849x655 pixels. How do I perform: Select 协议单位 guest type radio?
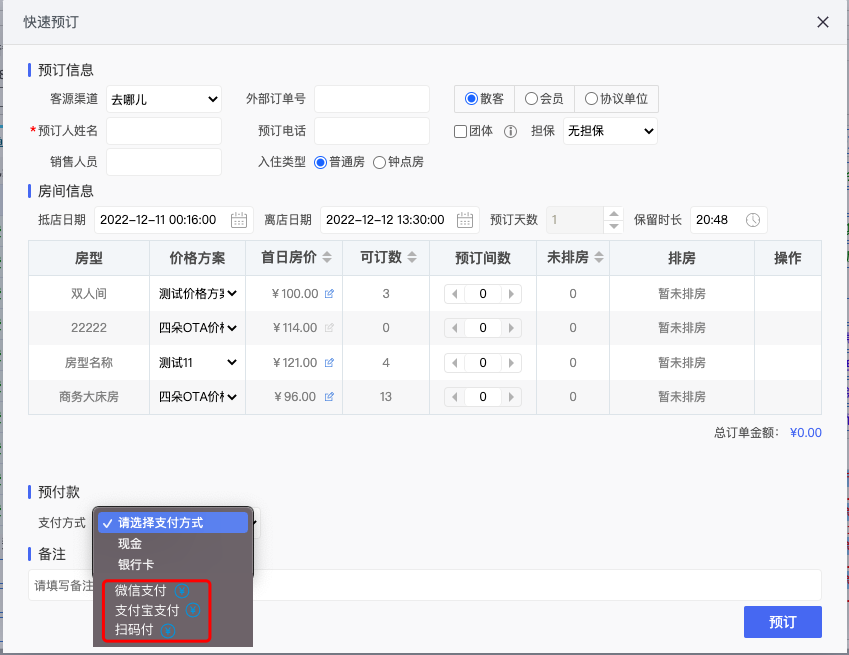click(x=591, y=99)
